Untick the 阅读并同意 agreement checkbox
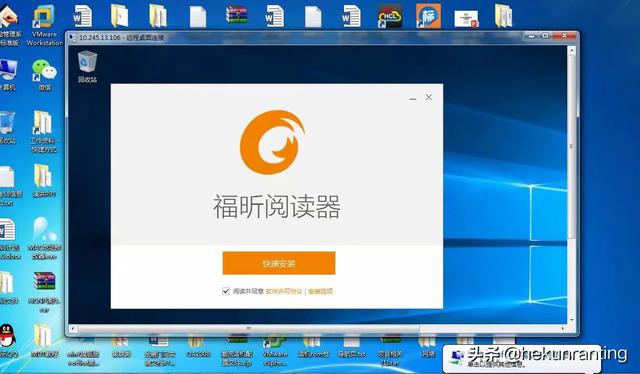This screenshot has height=374, width=640. point(226,291)
